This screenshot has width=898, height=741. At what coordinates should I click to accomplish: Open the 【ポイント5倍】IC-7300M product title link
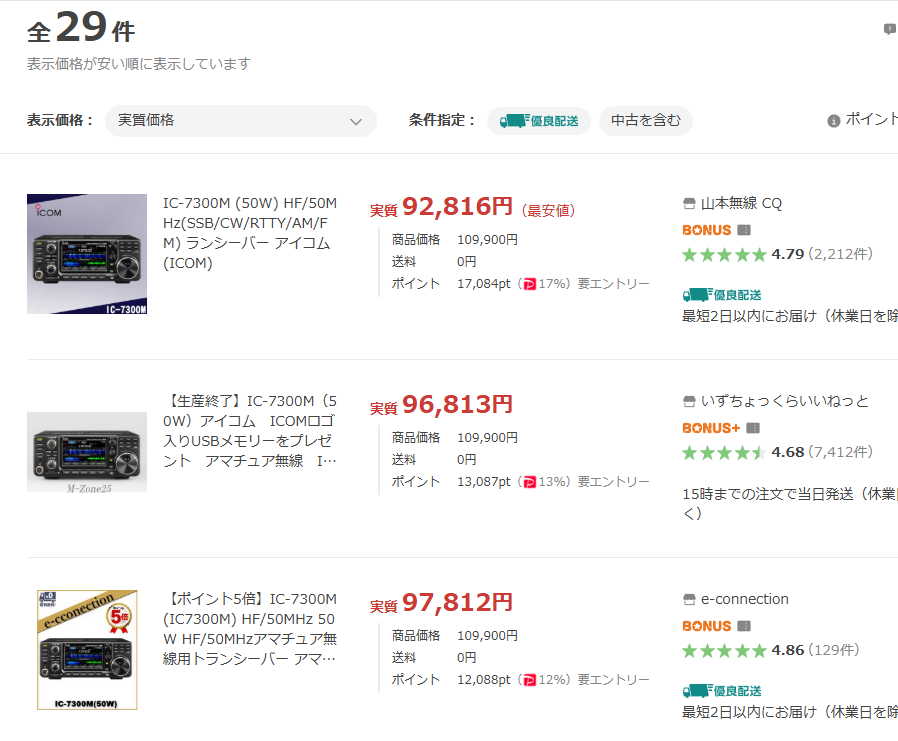click(250, 629)
